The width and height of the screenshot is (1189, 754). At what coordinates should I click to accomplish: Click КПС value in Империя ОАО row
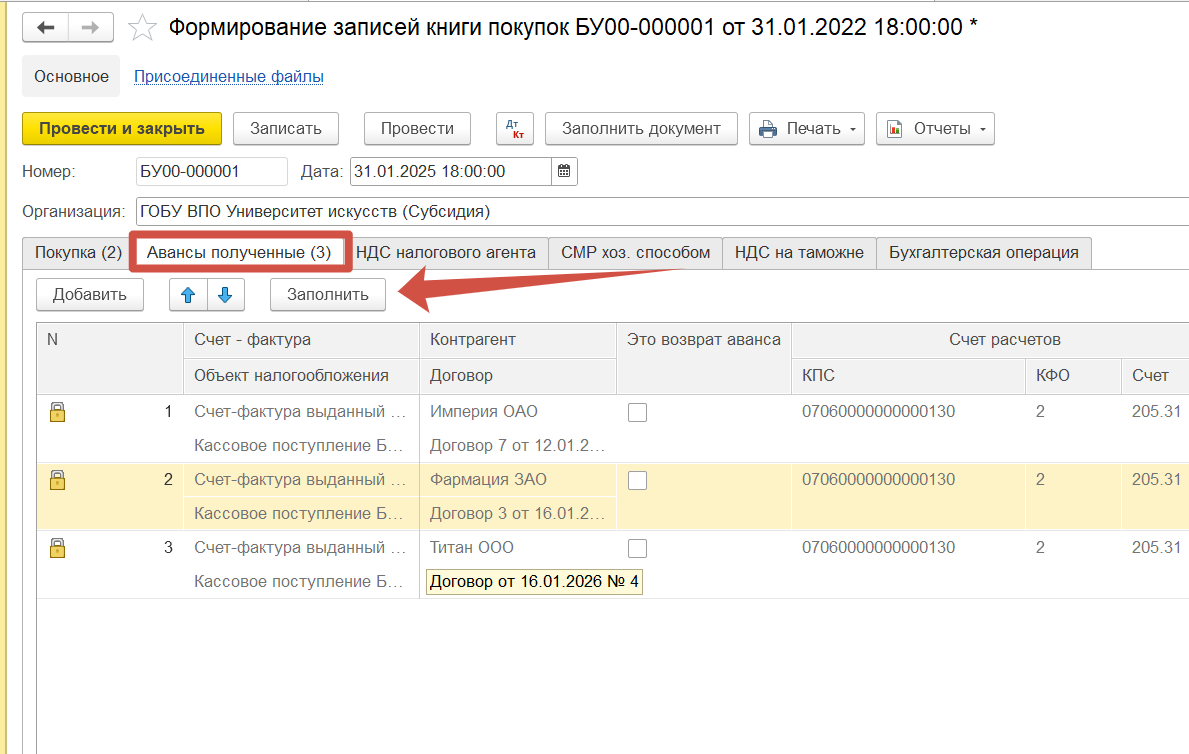pos(879,412)
